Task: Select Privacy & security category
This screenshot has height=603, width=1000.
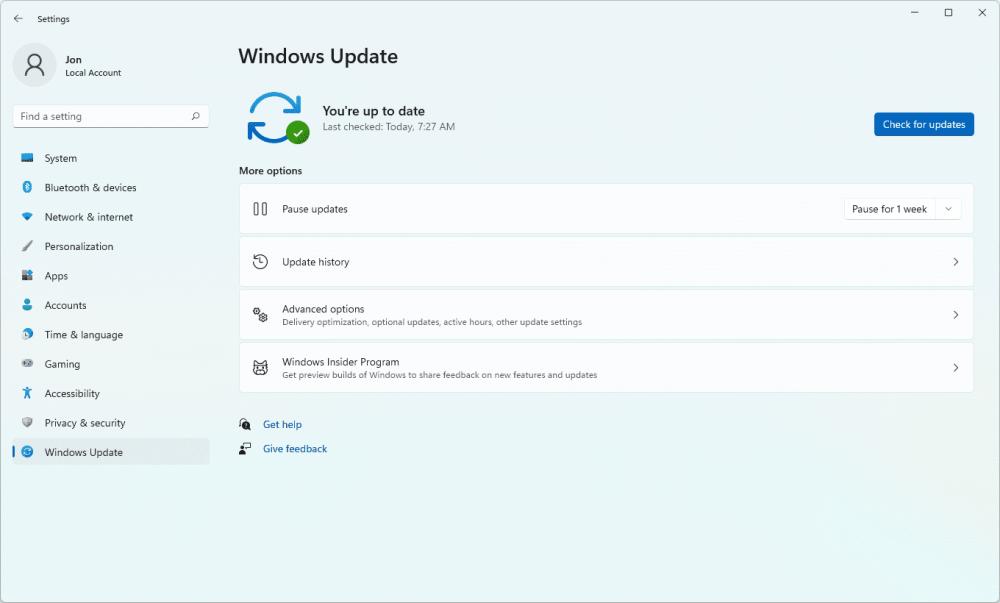Action: (x=111, y=423)
